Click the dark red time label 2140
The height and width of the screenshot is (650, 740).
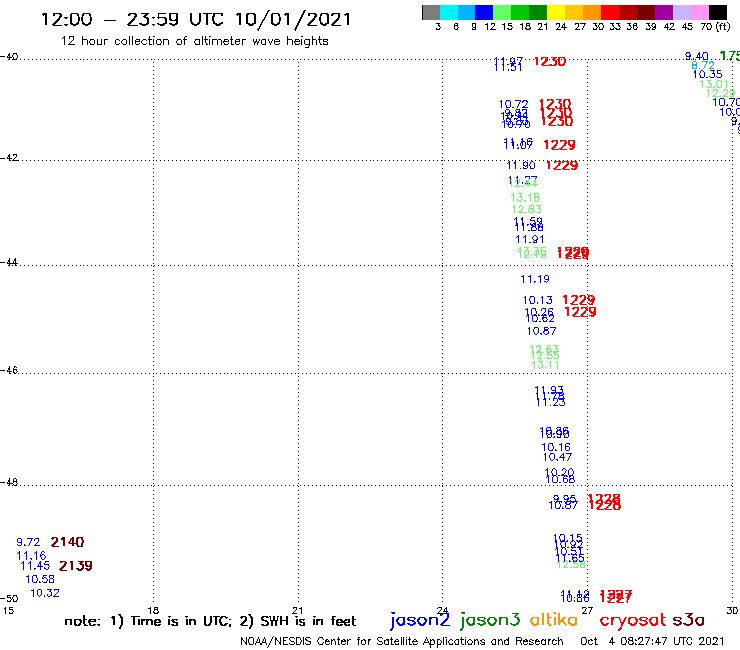(x=67, y=542)
